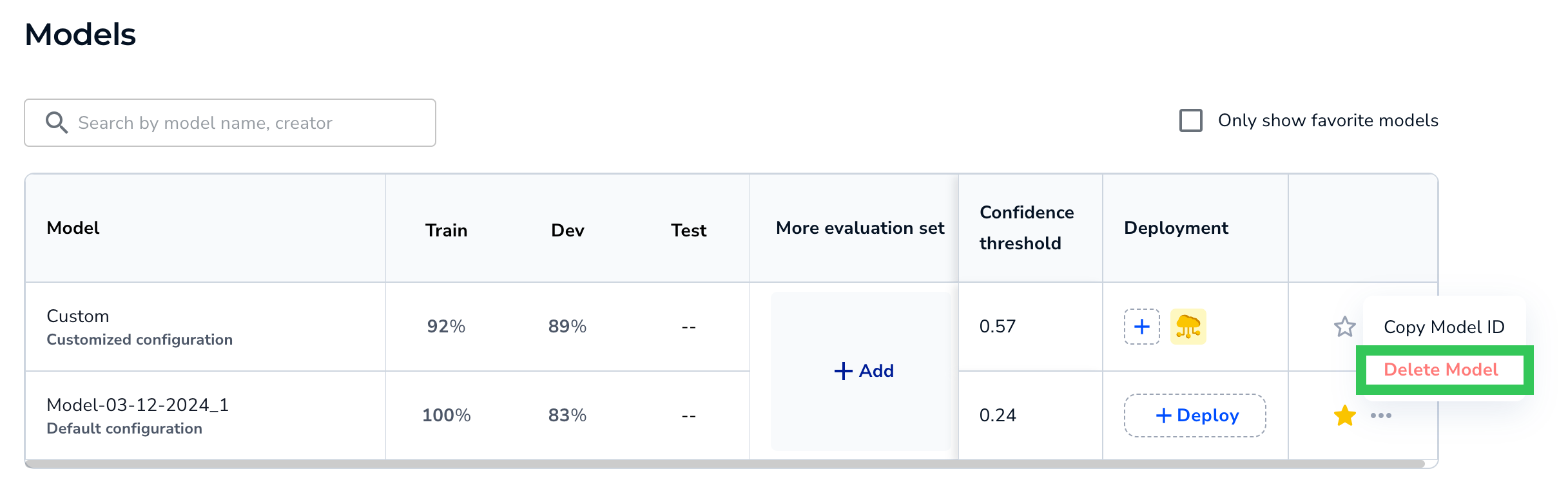Click the Train column header
The height and width of the screenshot is (487, 1568).
446,231
